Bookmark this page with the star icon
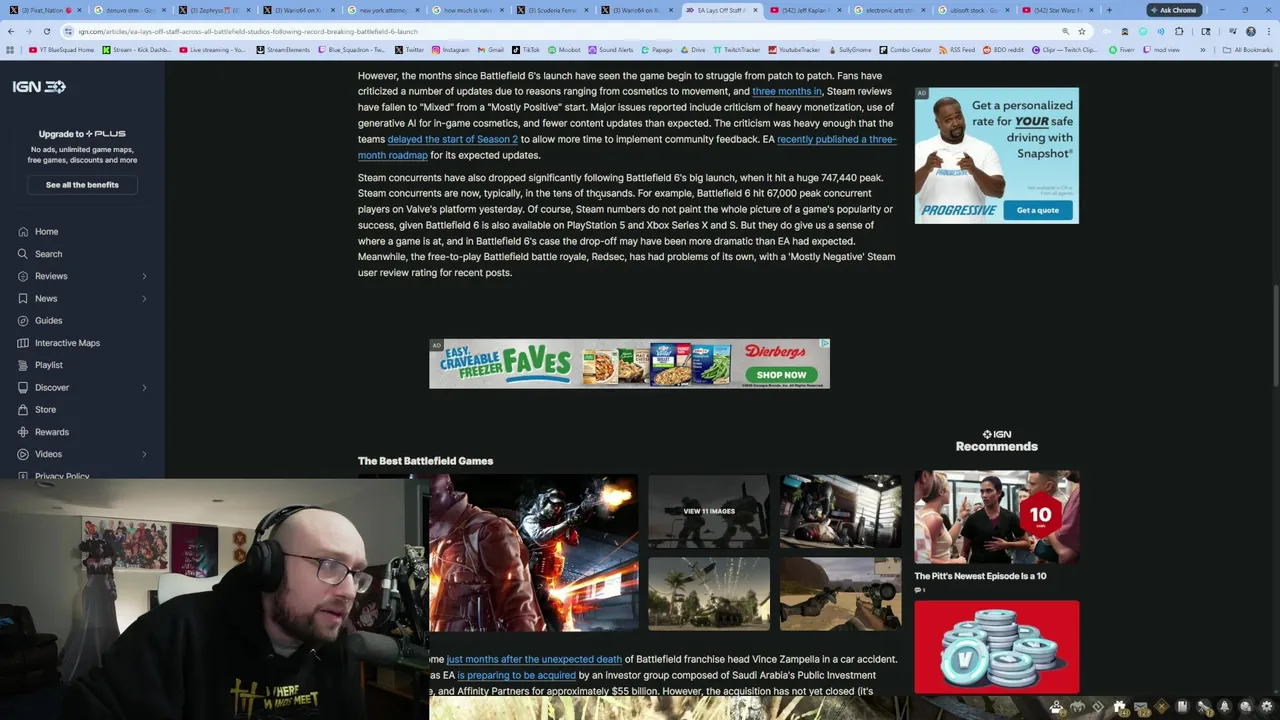 pos(1082,31)
